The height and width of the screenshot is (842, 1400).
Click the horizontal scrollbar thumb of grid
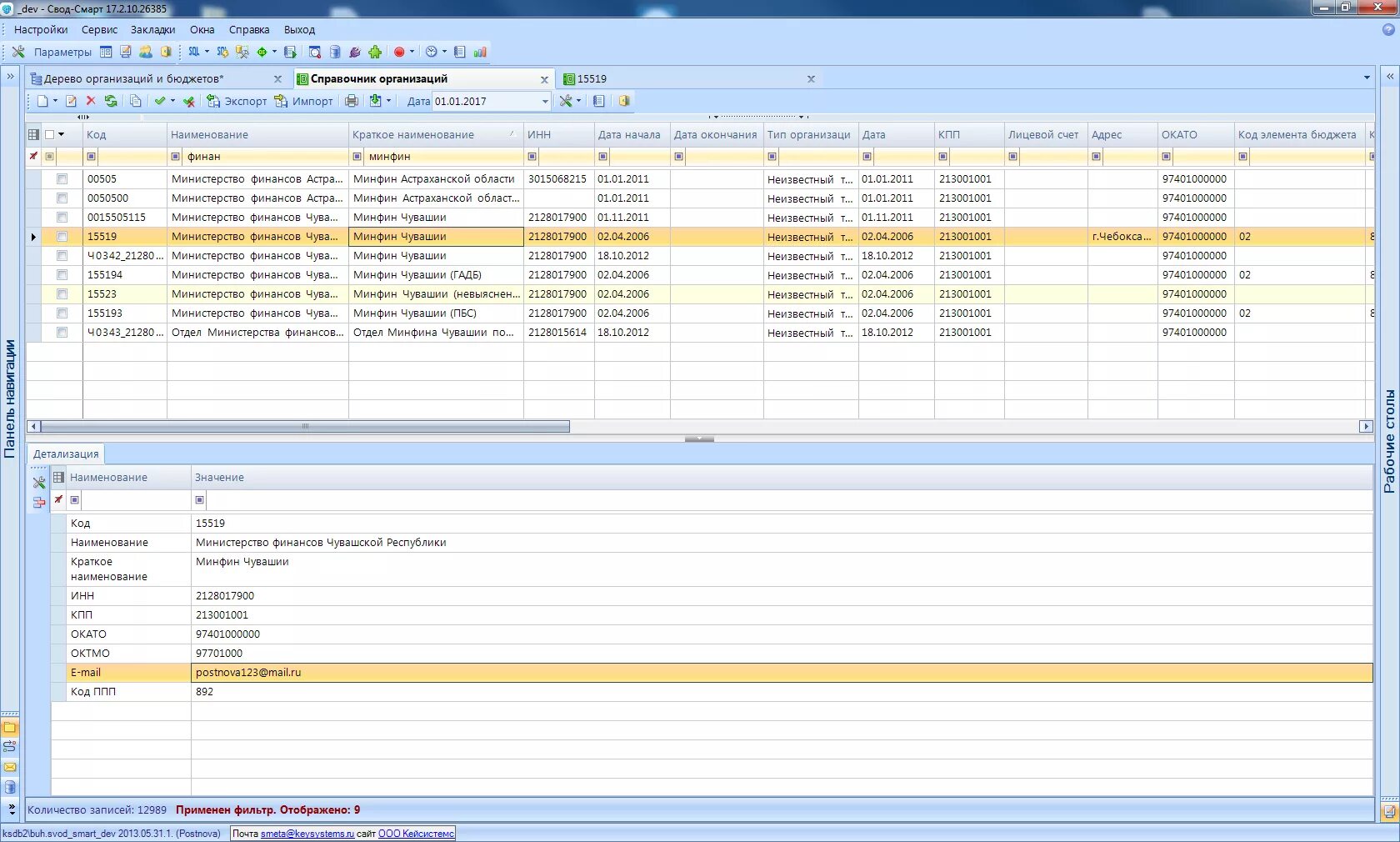coord(305,426)
